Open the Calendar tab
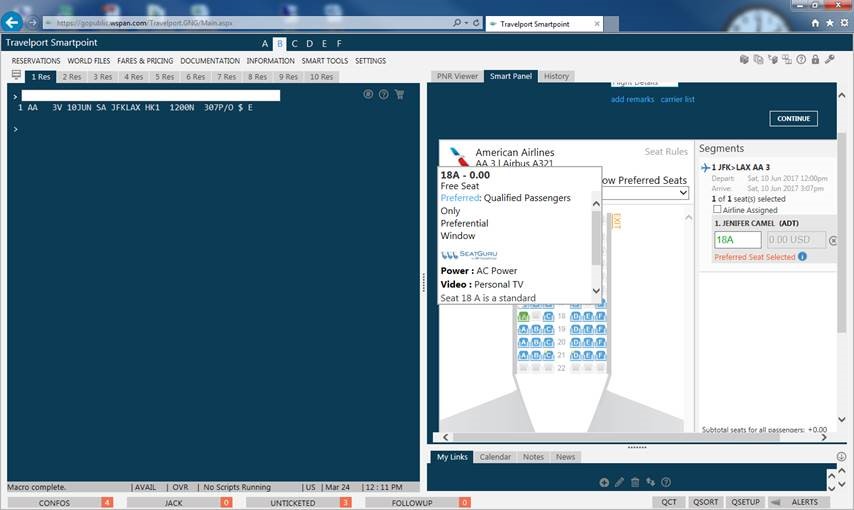Image resolution: width=854 pixels, height=510 pixels. (x=495, y=457)
